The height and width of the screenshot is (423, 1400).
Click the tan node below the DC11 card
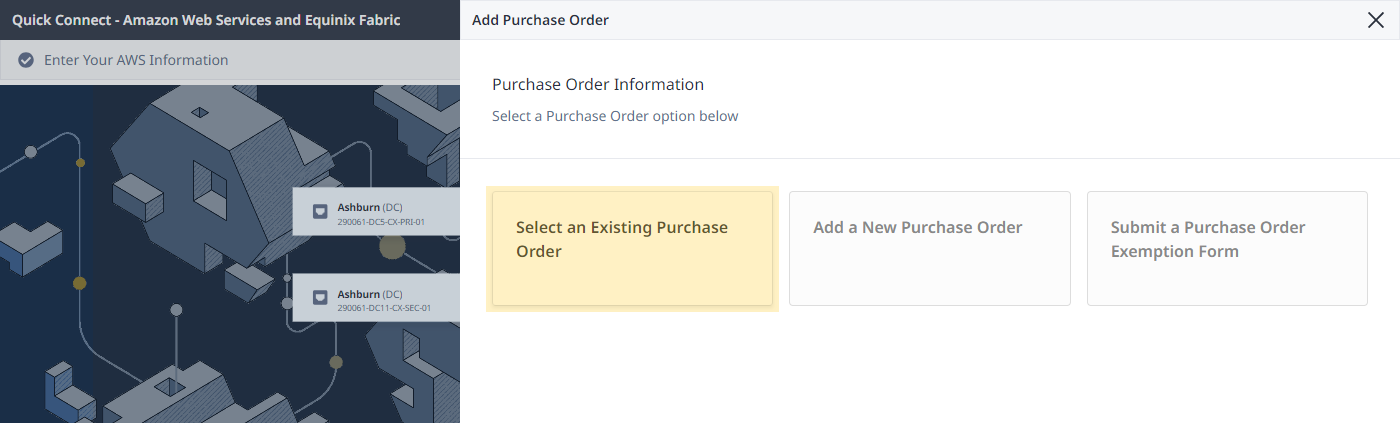(x=336, y=362)
